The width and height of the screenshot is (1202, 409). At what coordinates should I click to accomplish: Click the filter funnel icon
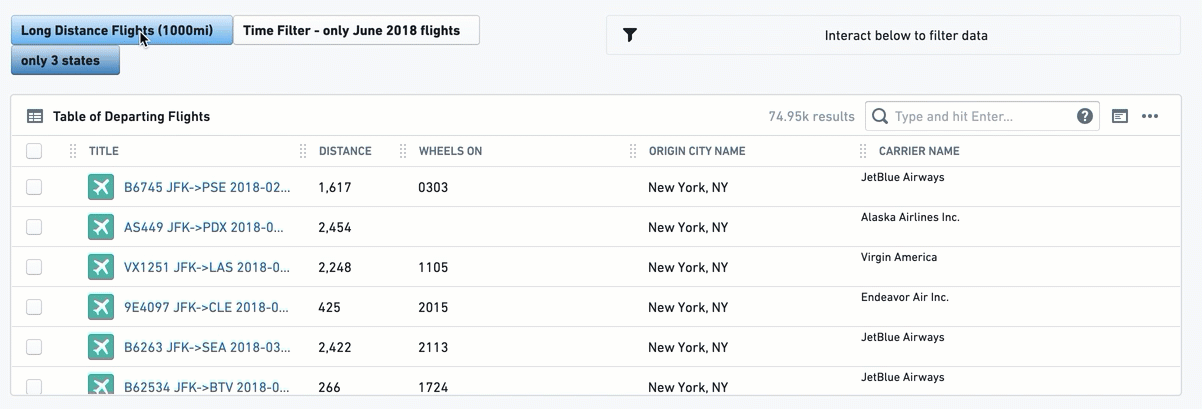(x=630, y=35)
